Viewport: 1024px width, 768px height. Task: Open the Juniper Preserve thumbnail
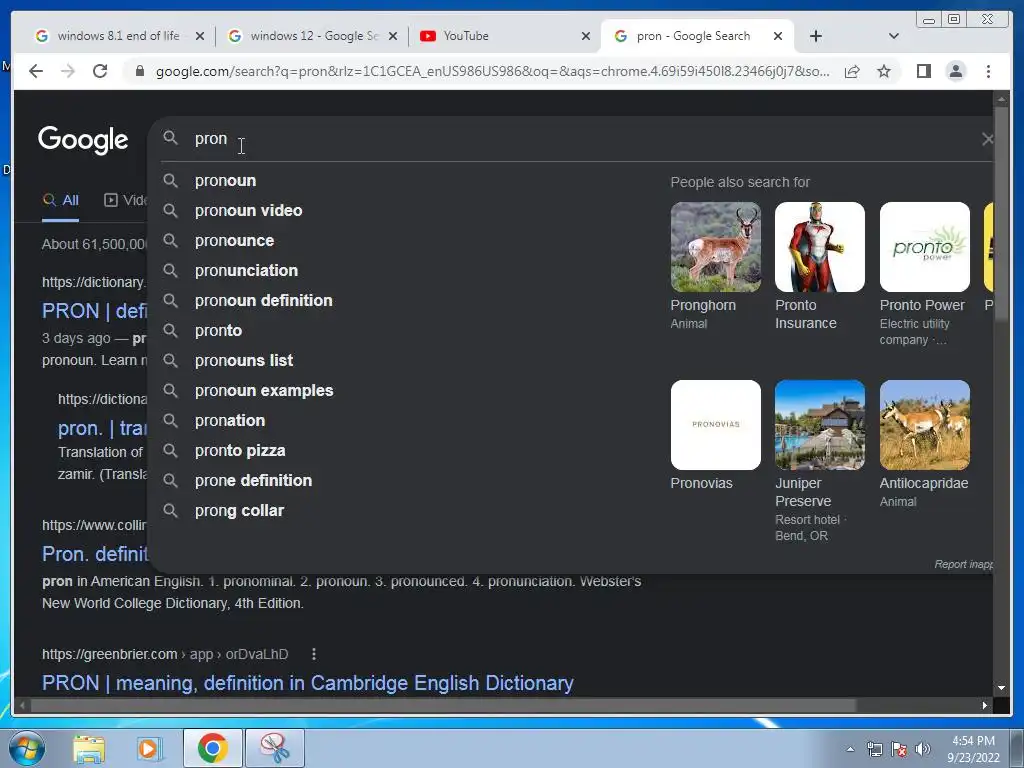pyautogui.click(x=820, y=424)
